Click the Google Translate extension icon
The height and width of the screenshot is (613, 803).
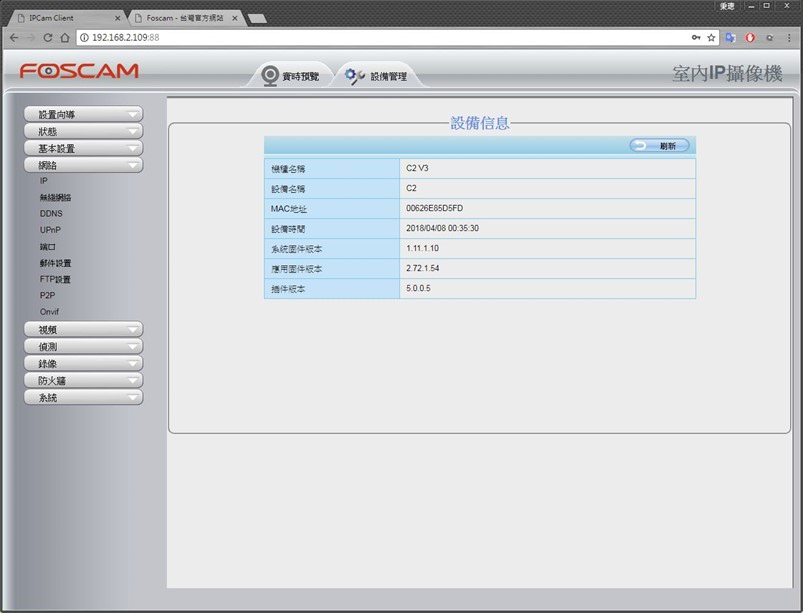click(x=730, y=37)
